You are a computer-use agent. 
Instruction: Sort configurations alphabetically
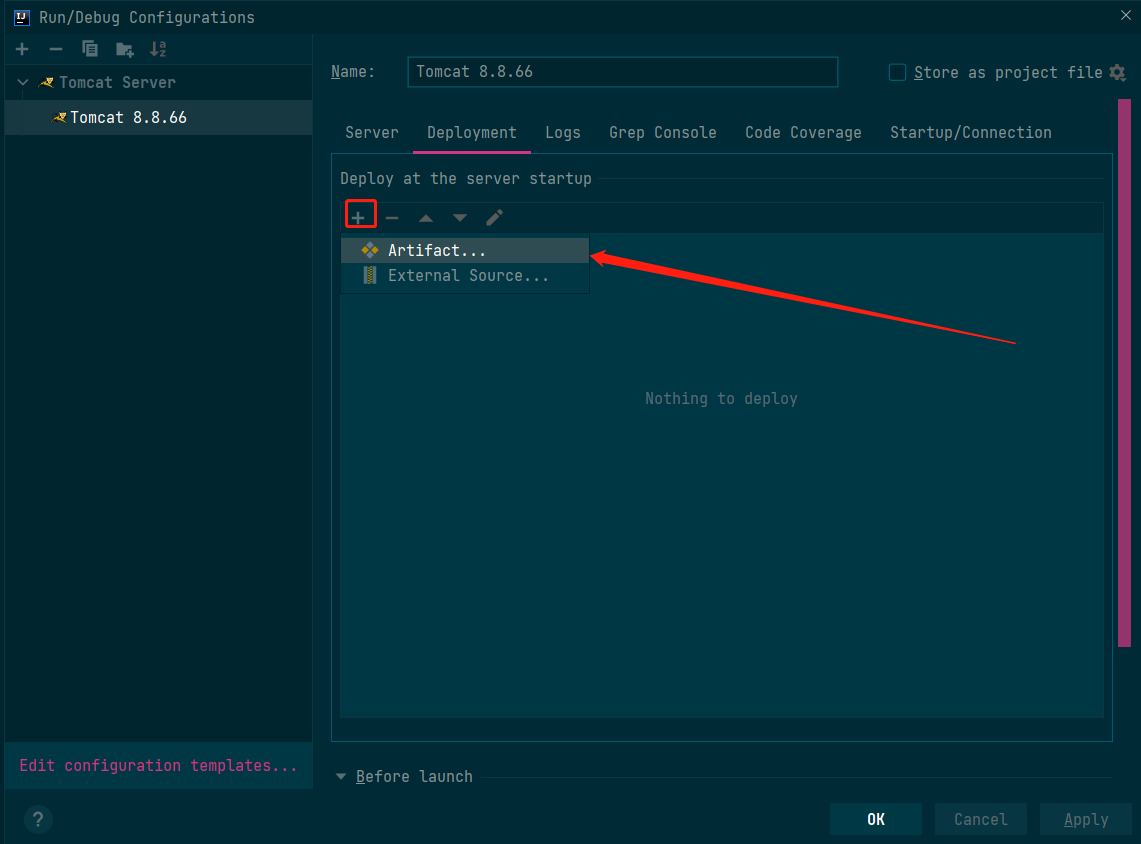tap(158, 49)
